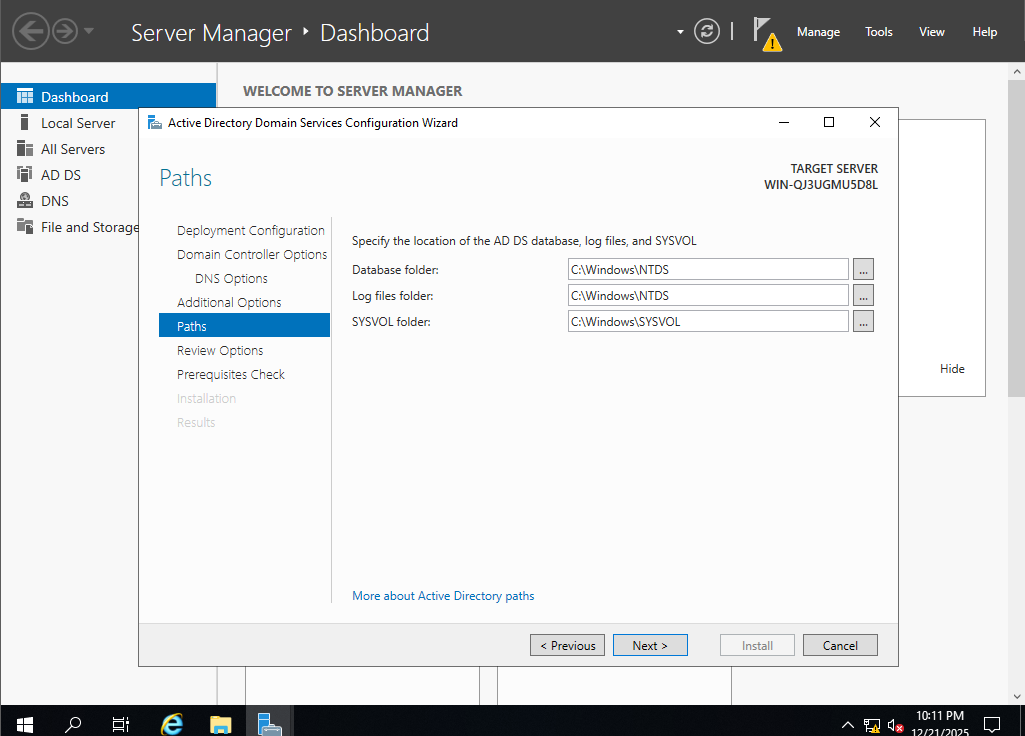Screen dimensions: 1025x736
Task: Browse for the Log files folder
Action: (x=863, y=295)
